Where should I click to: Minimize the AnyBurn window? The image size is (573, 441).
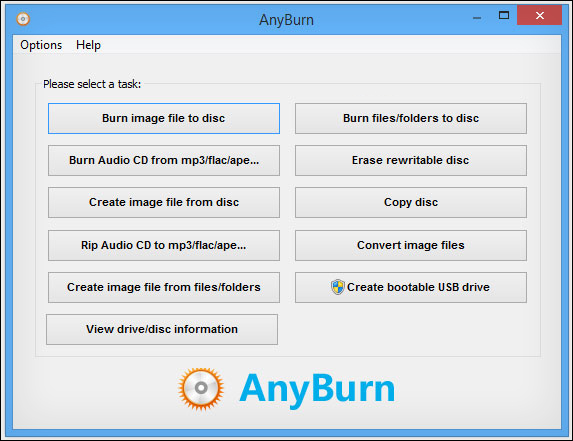point(477,17)
